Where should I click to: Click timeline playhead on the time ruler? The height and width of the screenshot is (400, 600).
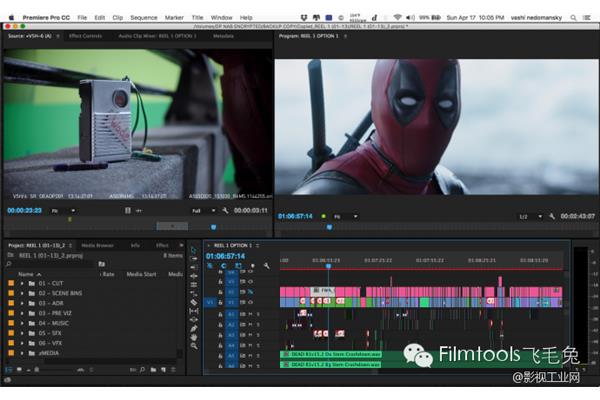click(x=328, y=265)
